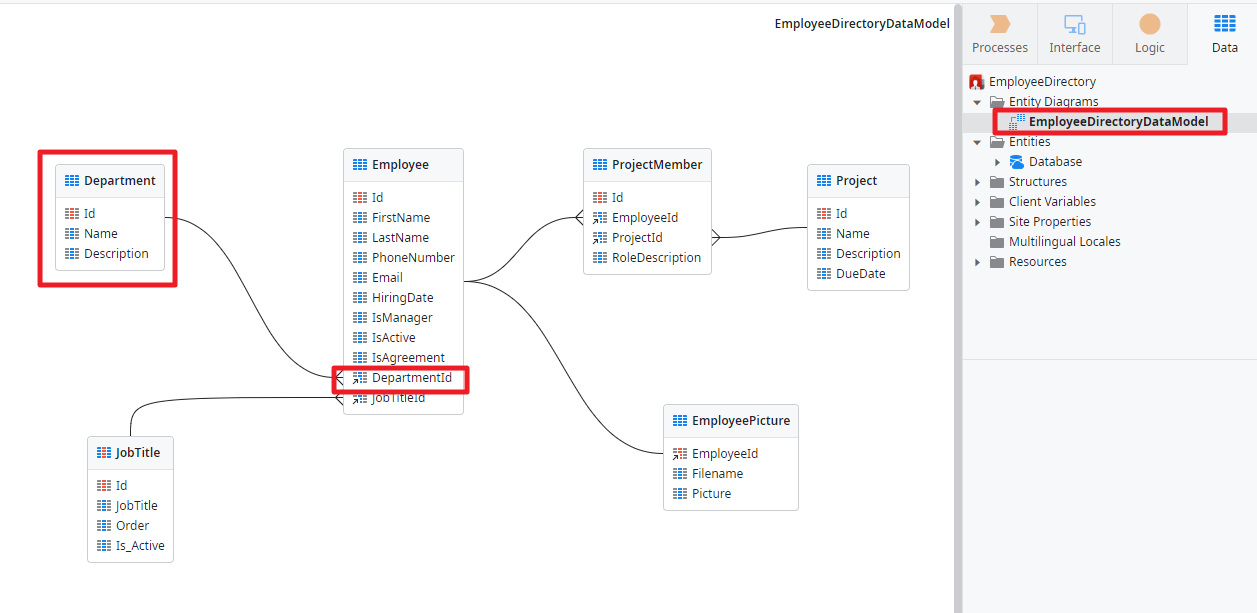Click the vertical scrollbar beside canvas
The image size is (1257, 613).
tap(958, 308)
